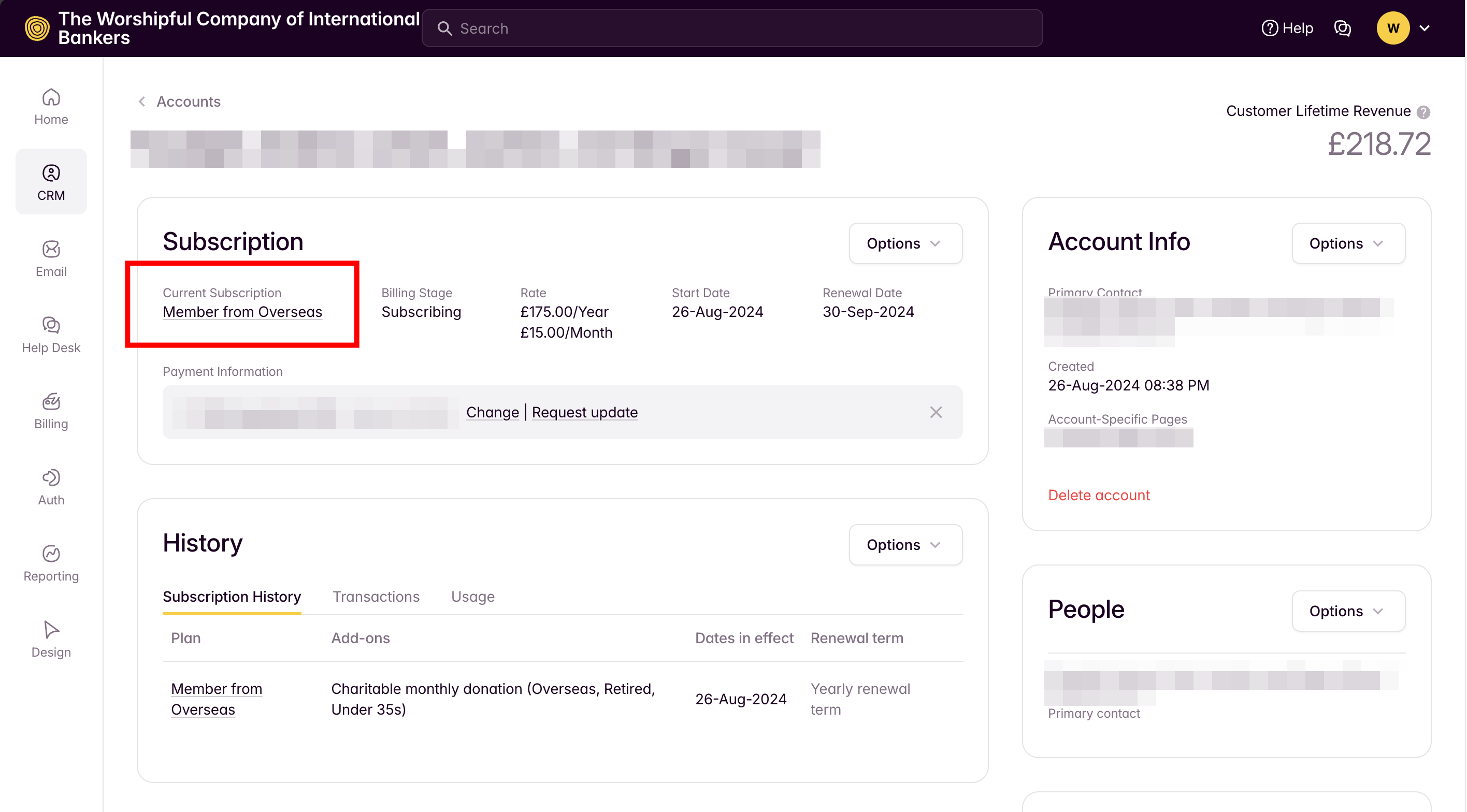1467x812 pixels.
Task: Dismiss the payment information row
Action: [936, 412]
